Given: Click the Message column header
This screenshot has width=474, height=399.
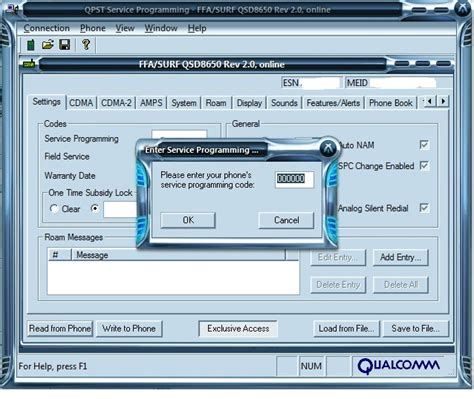Looking at the screenshot, I should tap(178, 255).
